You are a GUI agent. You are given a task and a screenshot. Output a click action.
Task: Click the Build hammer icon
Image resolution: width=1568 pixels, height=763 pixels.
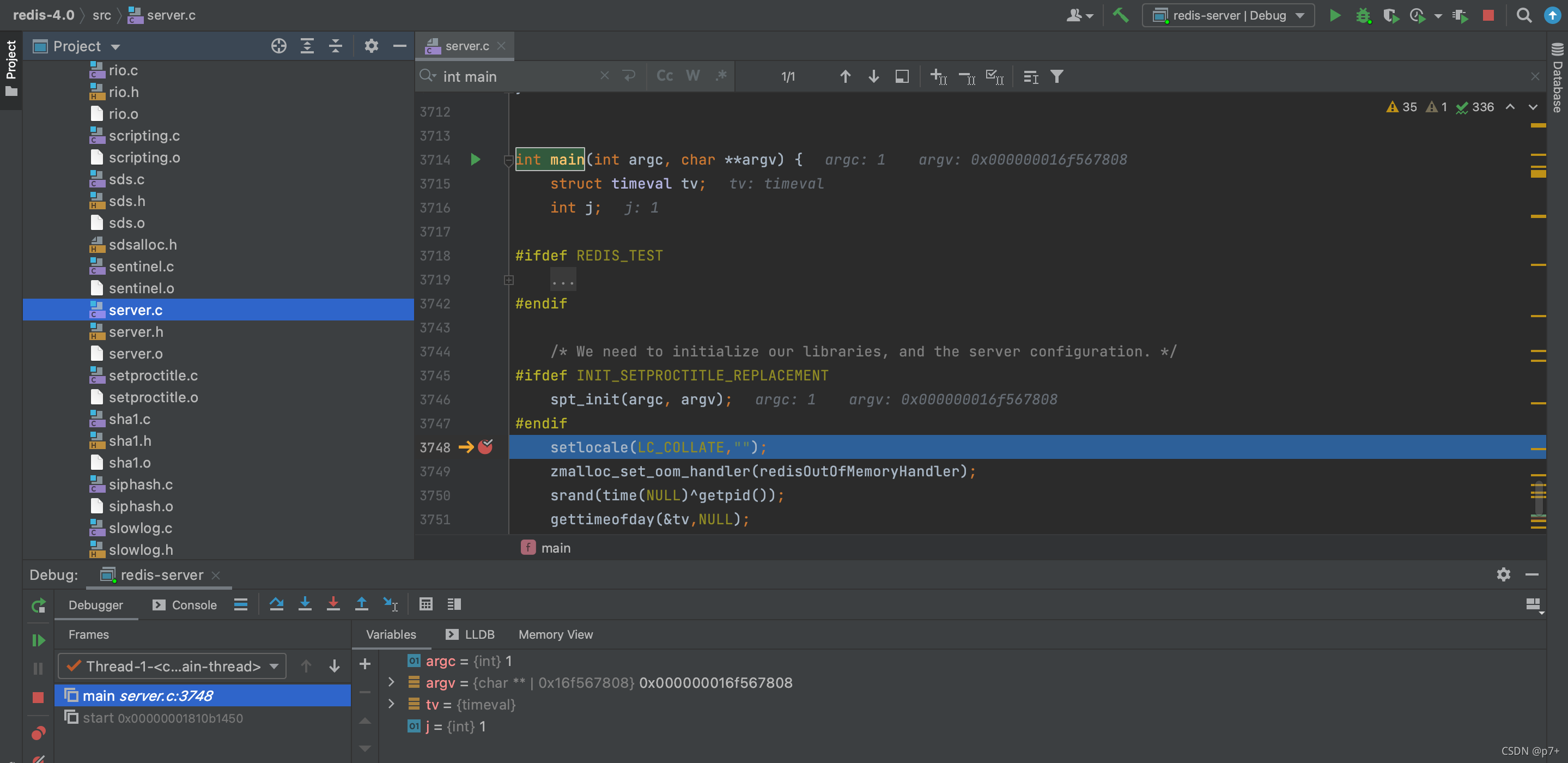pyautogui.click(x=1121, y=15)
